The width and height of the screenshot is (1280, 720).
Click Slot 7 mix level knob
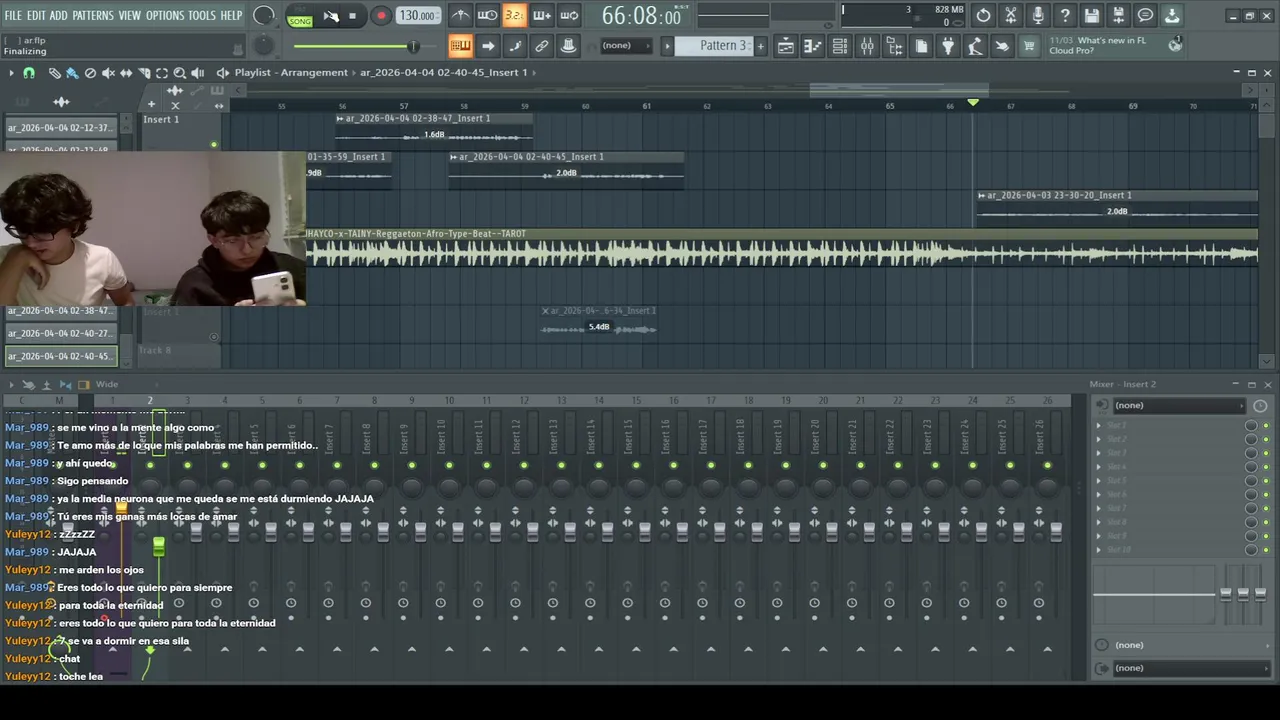[1251, 509]
